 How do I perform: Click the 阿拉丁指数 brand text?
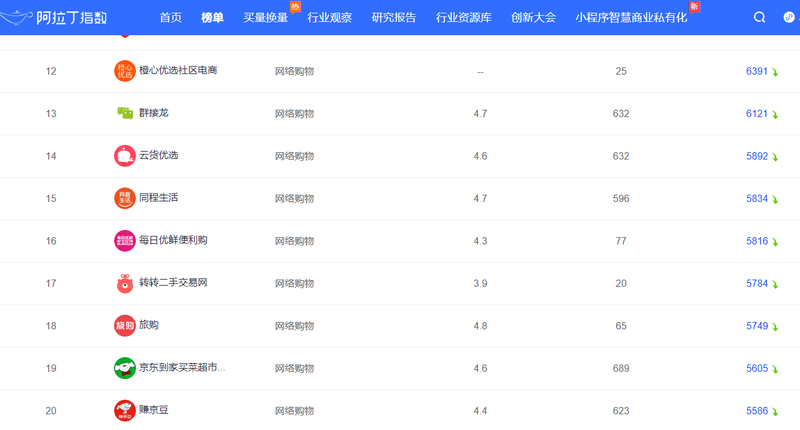71,17
